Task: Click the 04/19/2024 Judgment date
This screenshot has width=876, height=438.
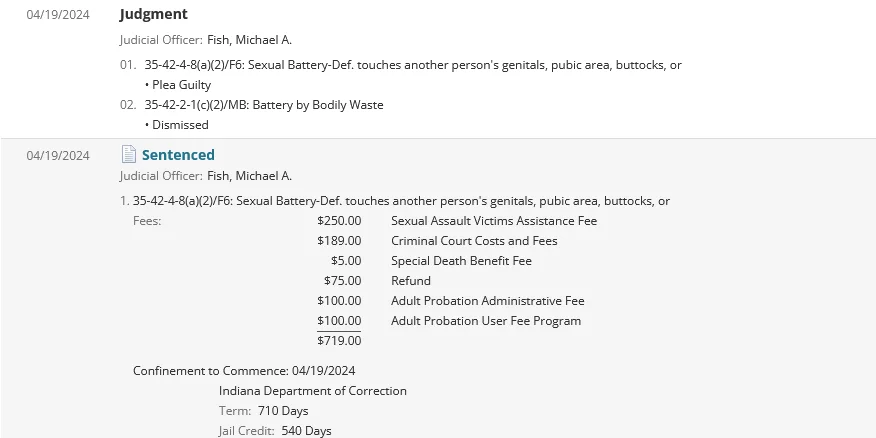Action: coord(58,15)
